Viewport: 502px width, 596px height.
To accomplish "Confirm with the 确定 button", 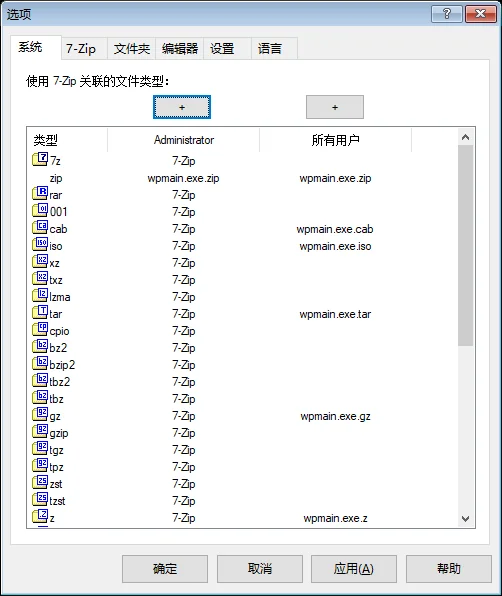I will pyautogui.click(x=165, y=569).
